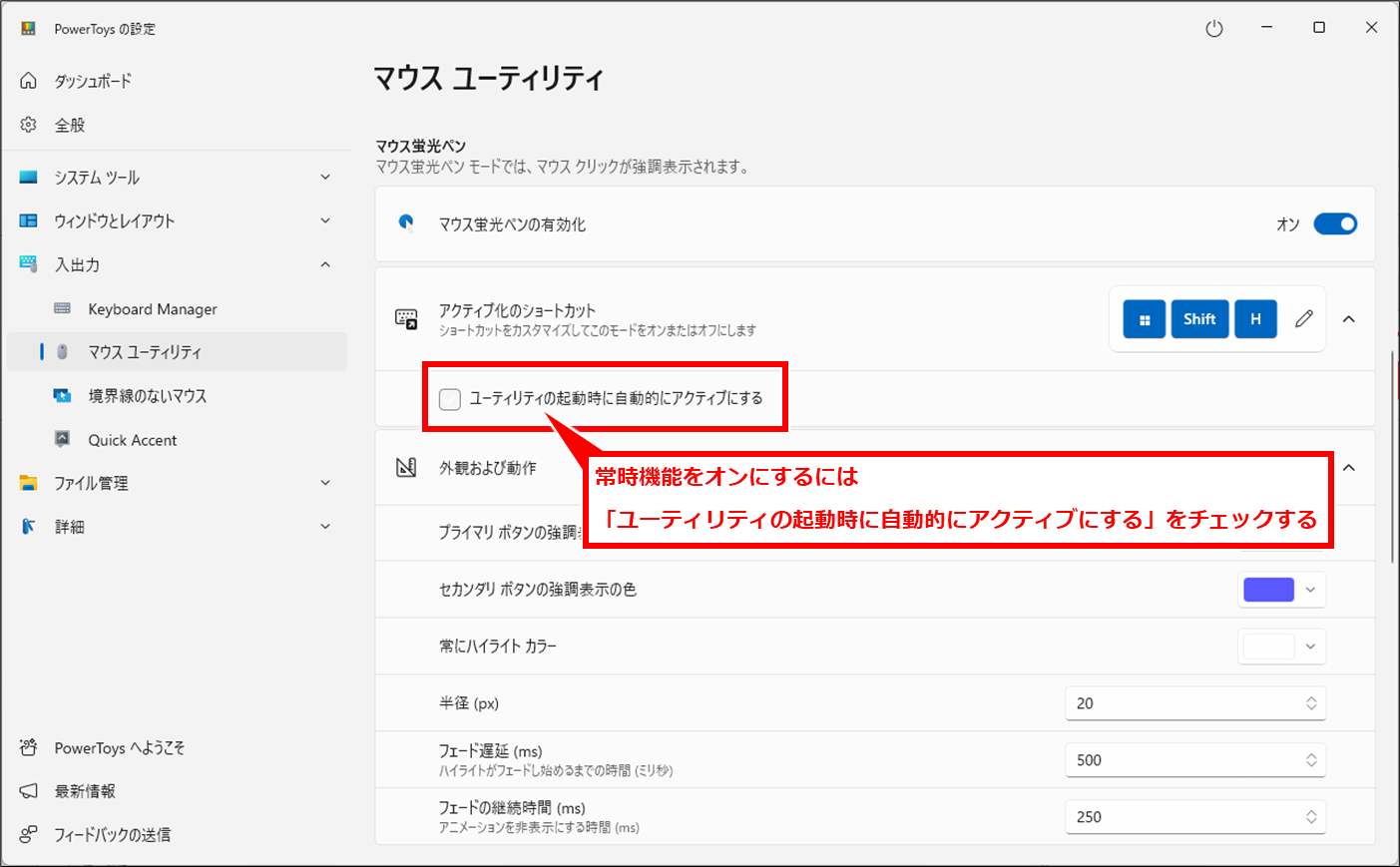Click the 全般 gear icon
The height and width of the screenshot is (867, 1400).
coord(29,125)
